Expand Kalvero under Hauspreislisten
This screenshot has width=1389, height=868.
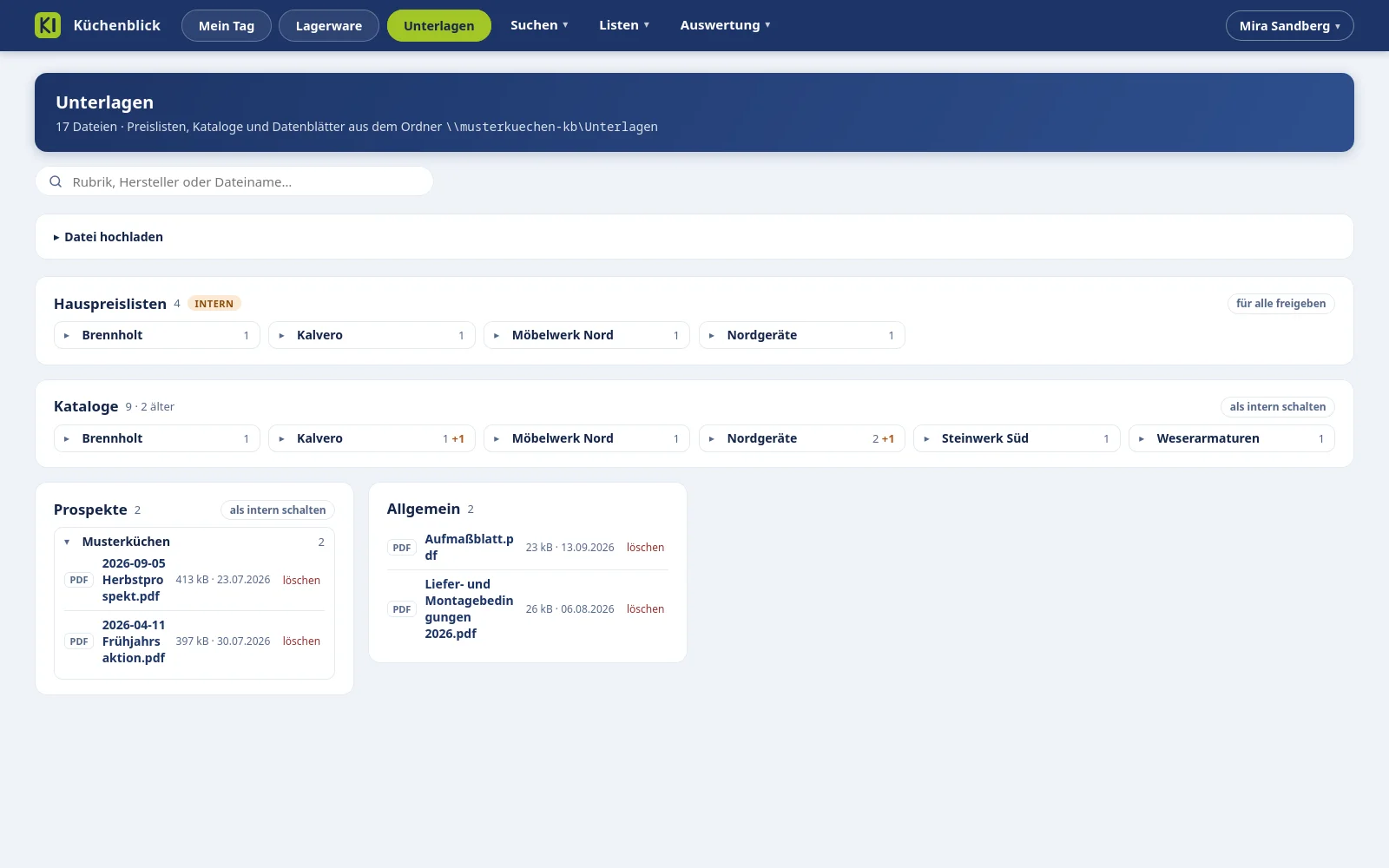coord(372,335)
